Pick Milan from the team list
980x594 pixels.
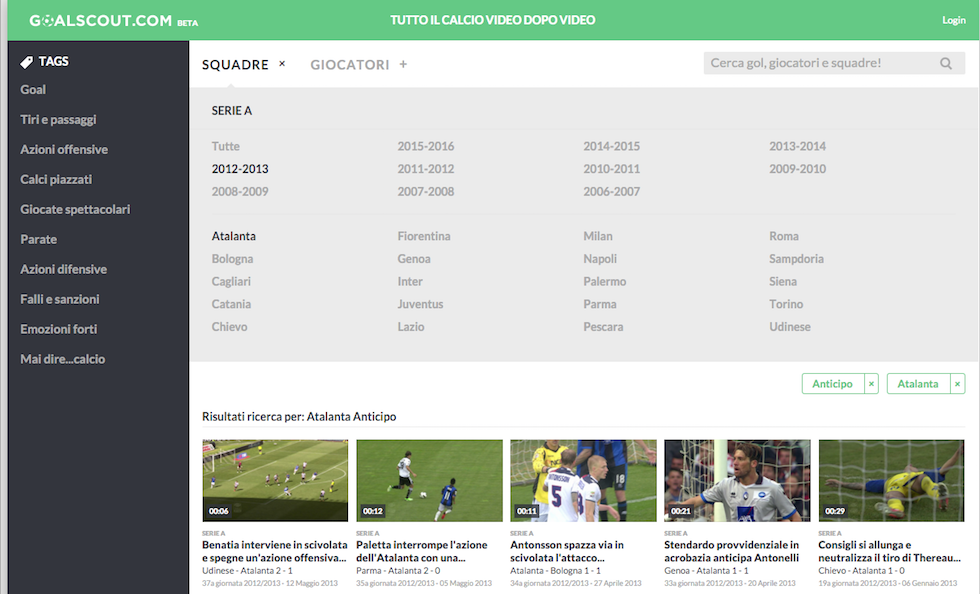click(598, 237)
